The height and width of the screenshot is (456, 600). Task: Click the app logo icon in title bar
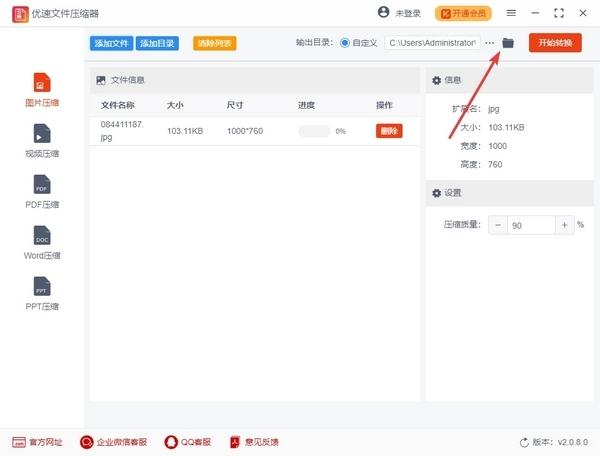click(x=20, y=14)
